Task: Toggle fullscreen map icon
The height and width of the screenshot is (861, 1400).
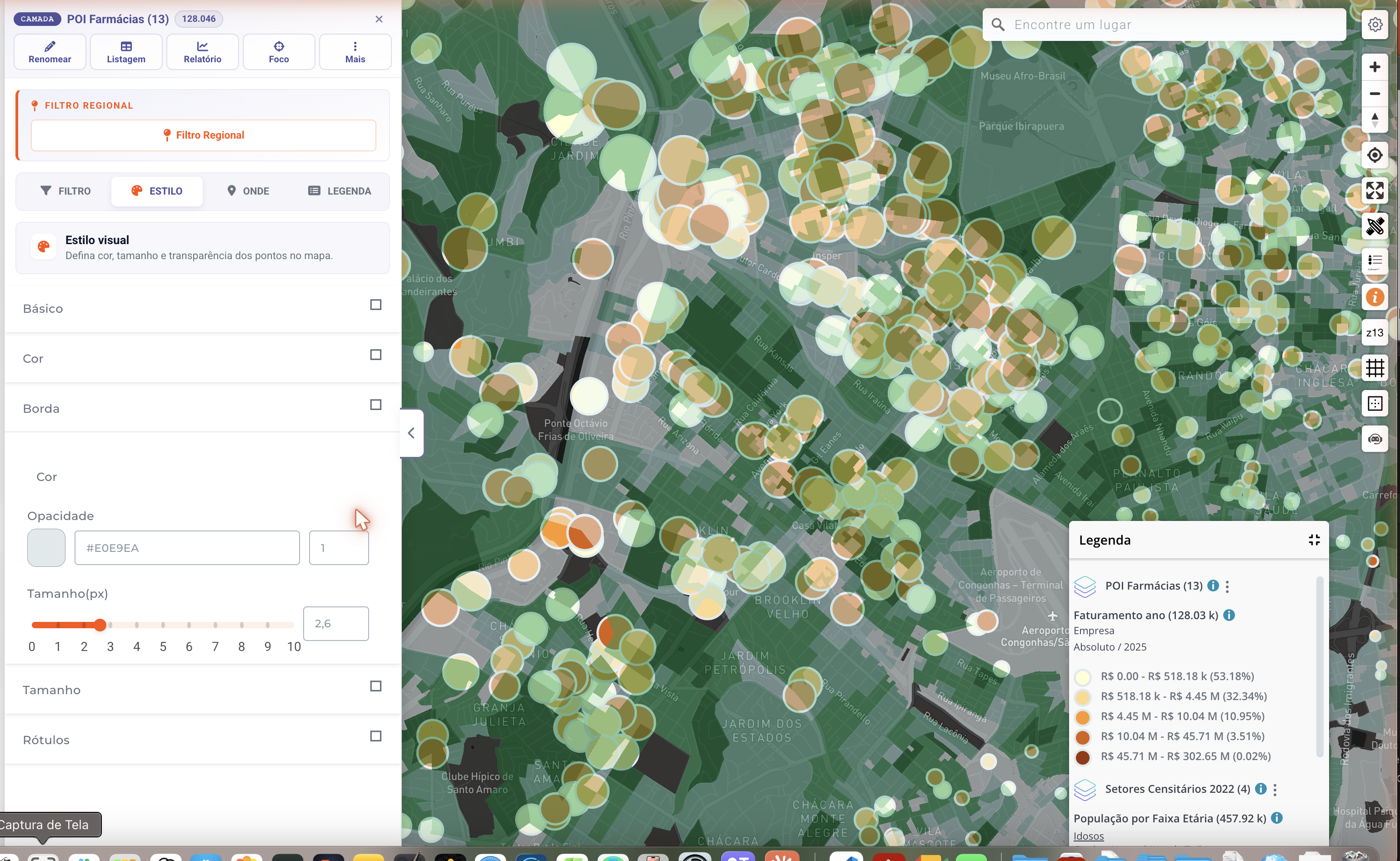Action: (1375, 190)
